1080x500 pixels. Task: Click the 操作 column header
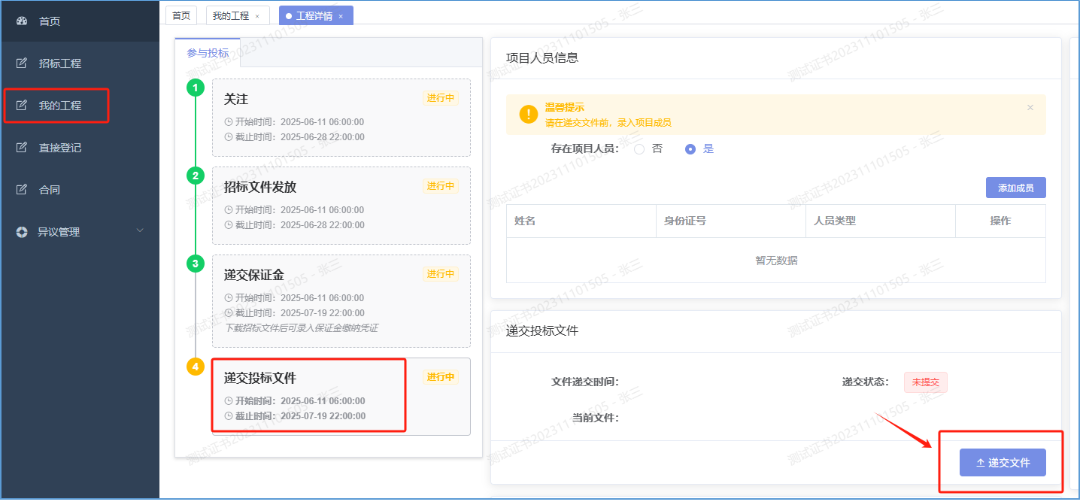point(1000,221)
